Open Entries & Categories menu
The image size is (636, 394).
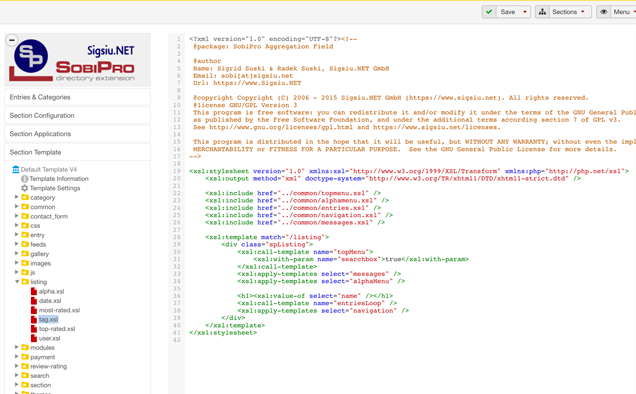tap(77, 97)
